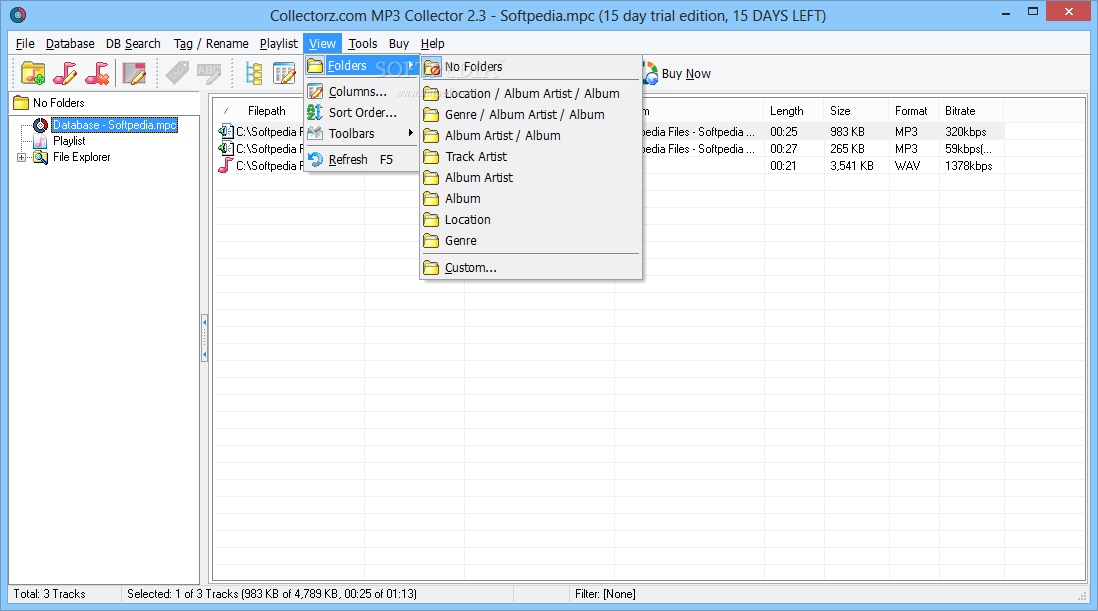
Task: Click the 3,541 KB size cell
Action: click(x=852, y=166)
